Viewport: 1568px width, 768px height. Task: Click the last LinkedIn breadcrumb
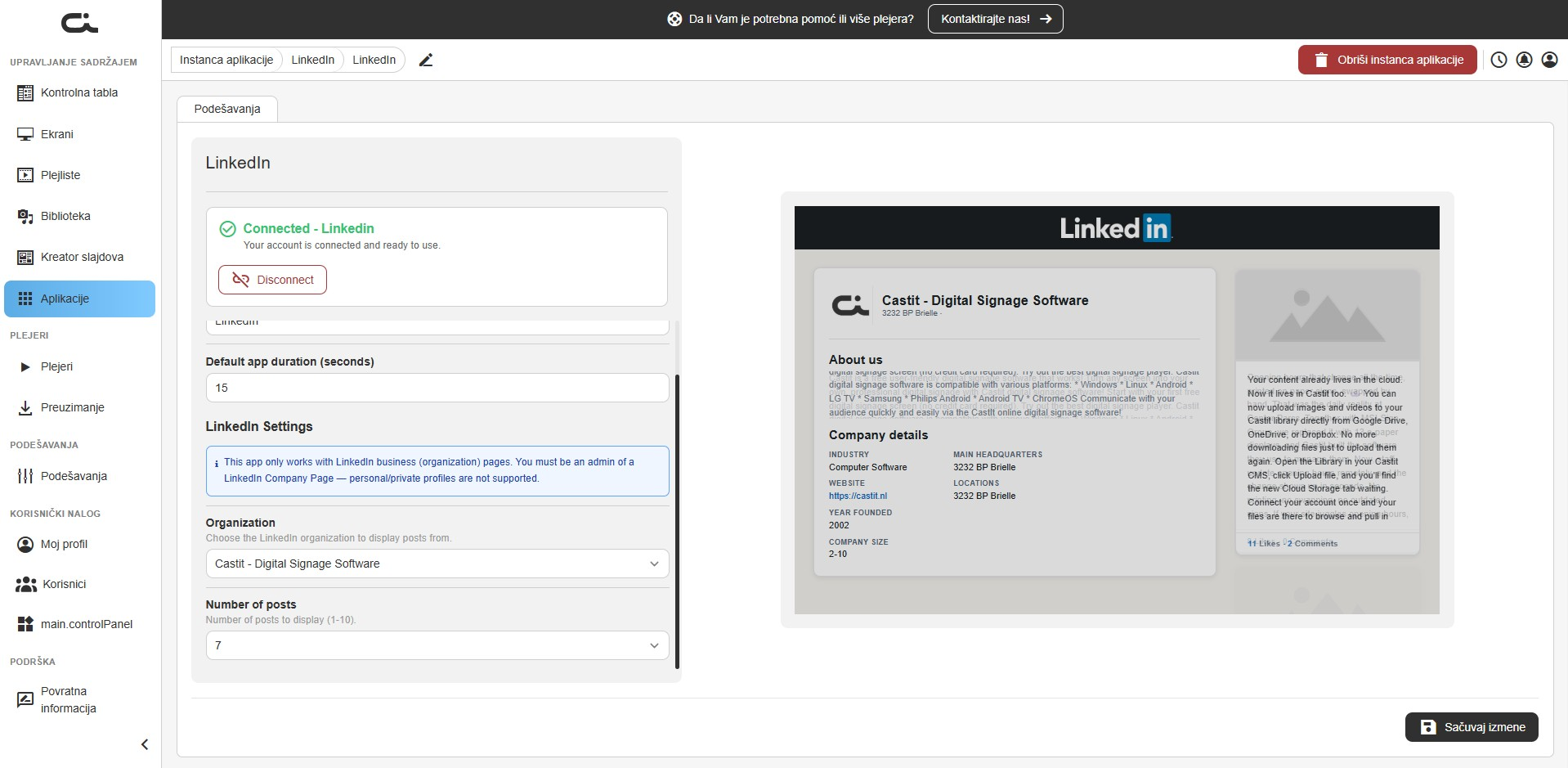pos(374,60)
